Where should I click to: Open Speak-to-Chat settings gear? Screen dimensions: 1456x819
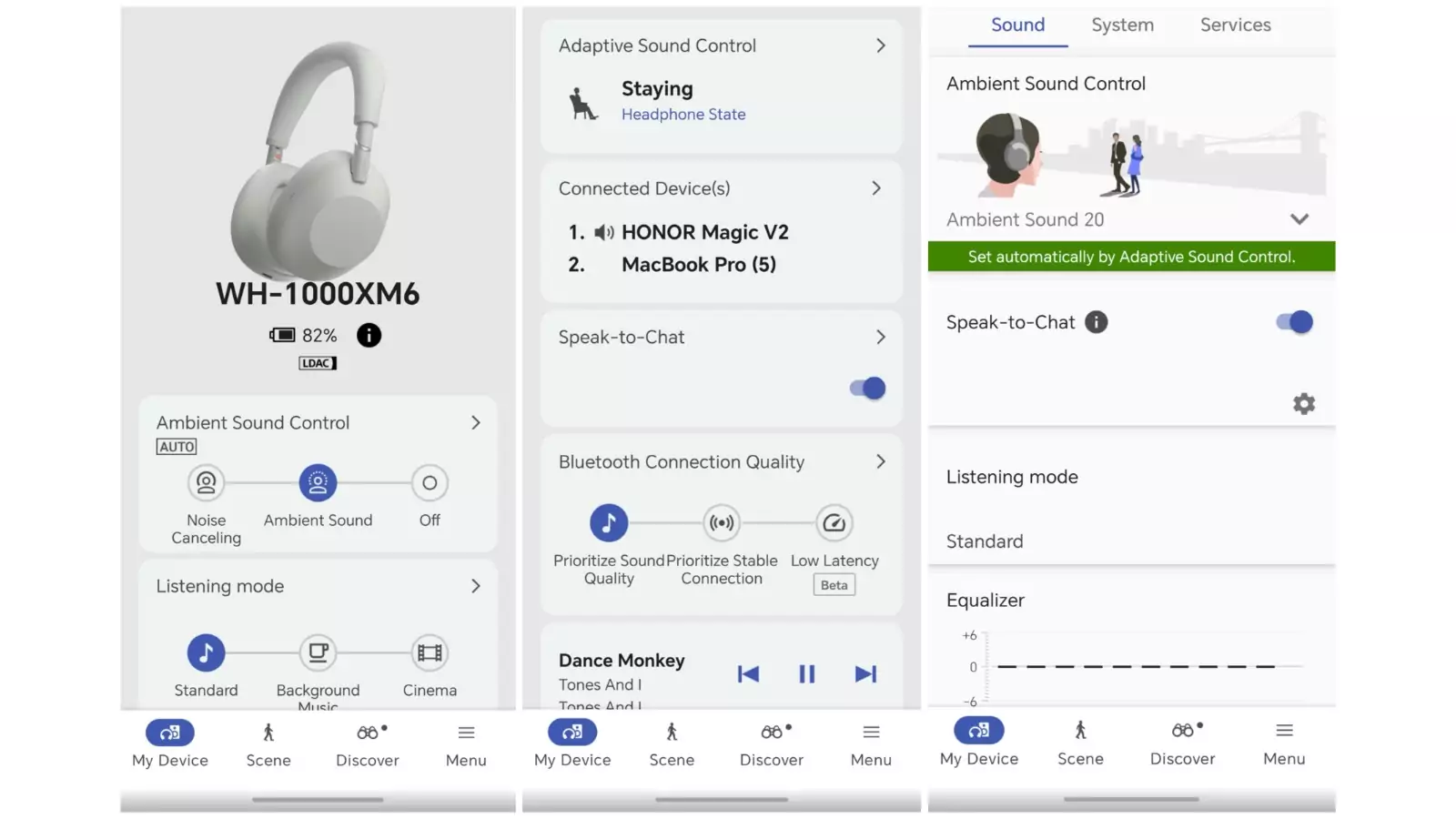click(x=1304, y=404)
